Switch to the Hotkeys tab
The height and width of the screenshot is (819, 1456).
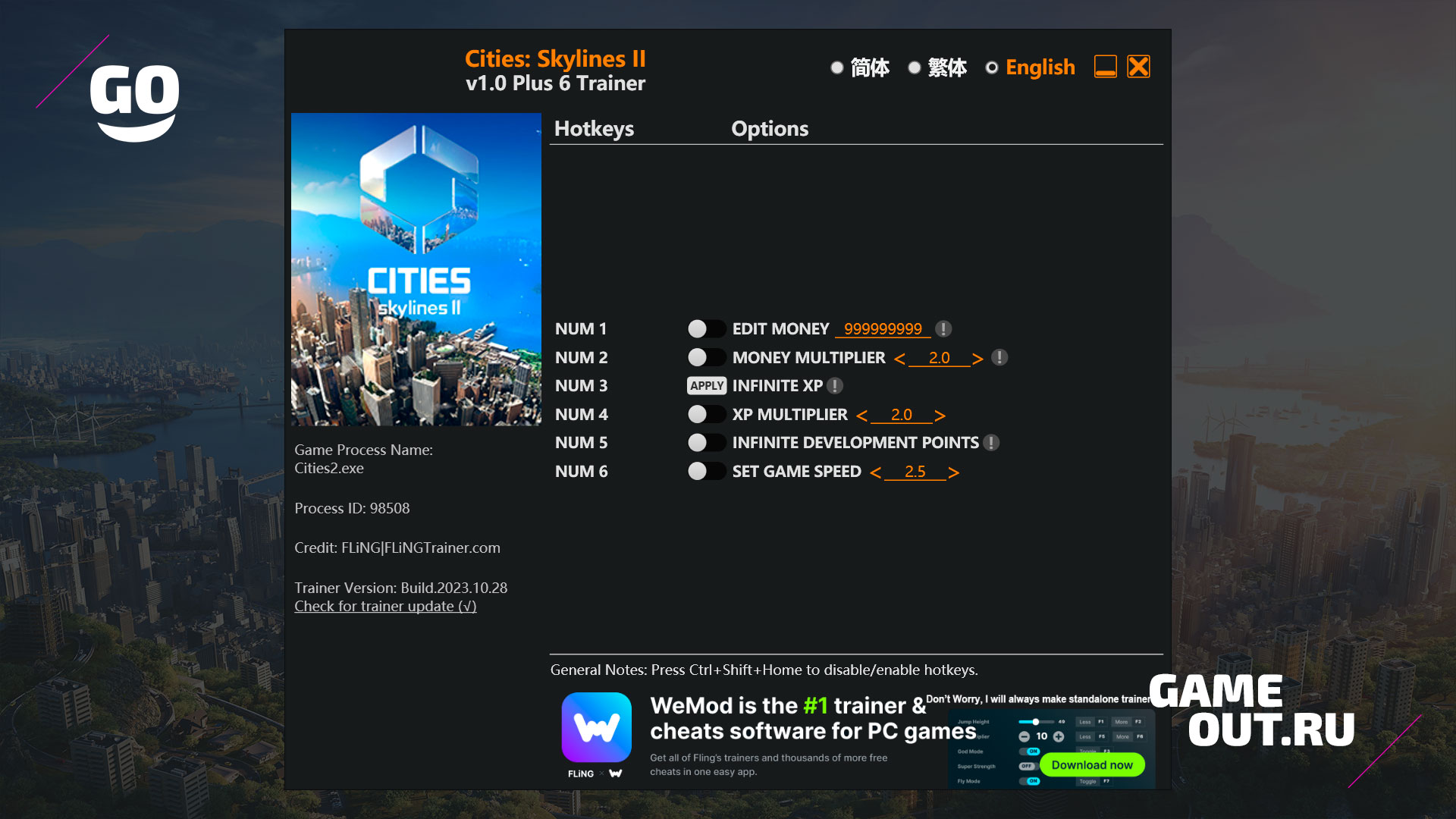(594, 128)
